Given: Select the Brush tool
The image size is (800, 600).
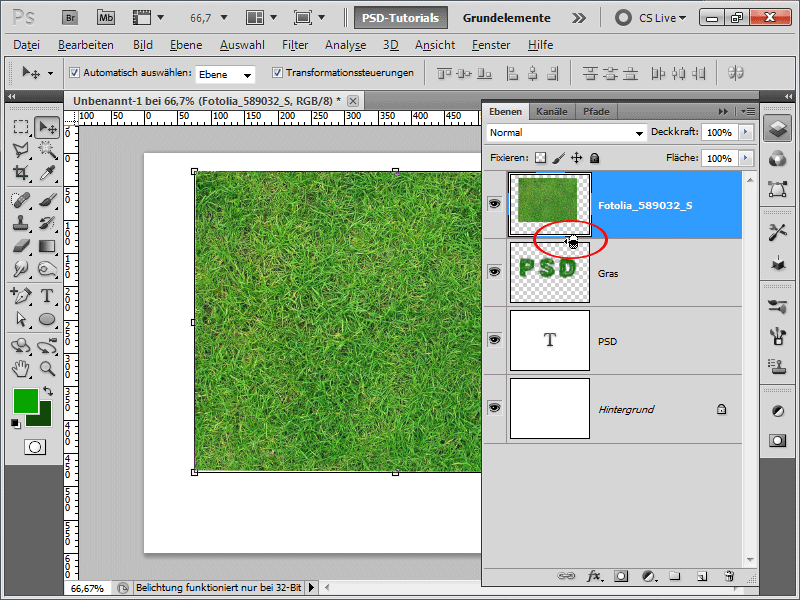Looking at the screenshot, I should click(47, 199).
